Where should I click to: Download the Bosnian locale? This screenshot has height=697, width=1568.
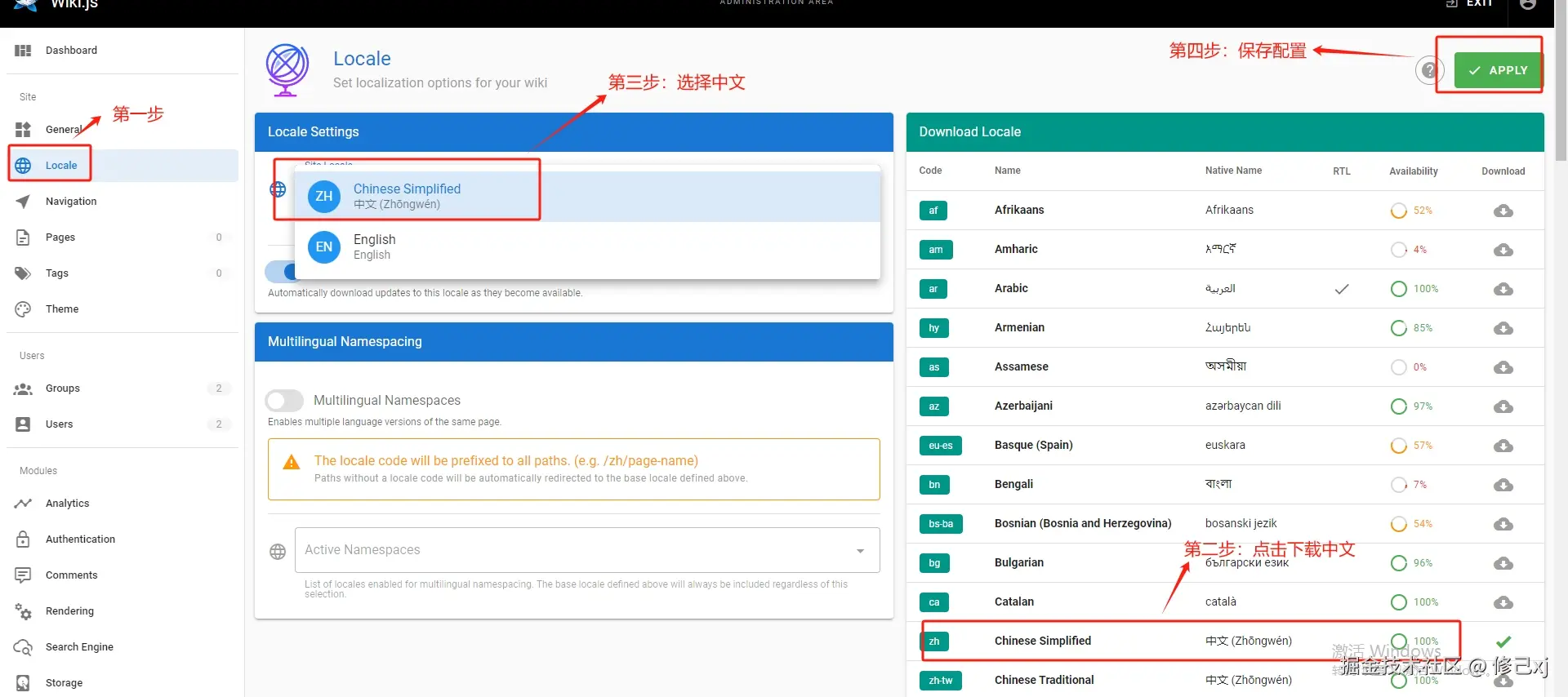1503,524
